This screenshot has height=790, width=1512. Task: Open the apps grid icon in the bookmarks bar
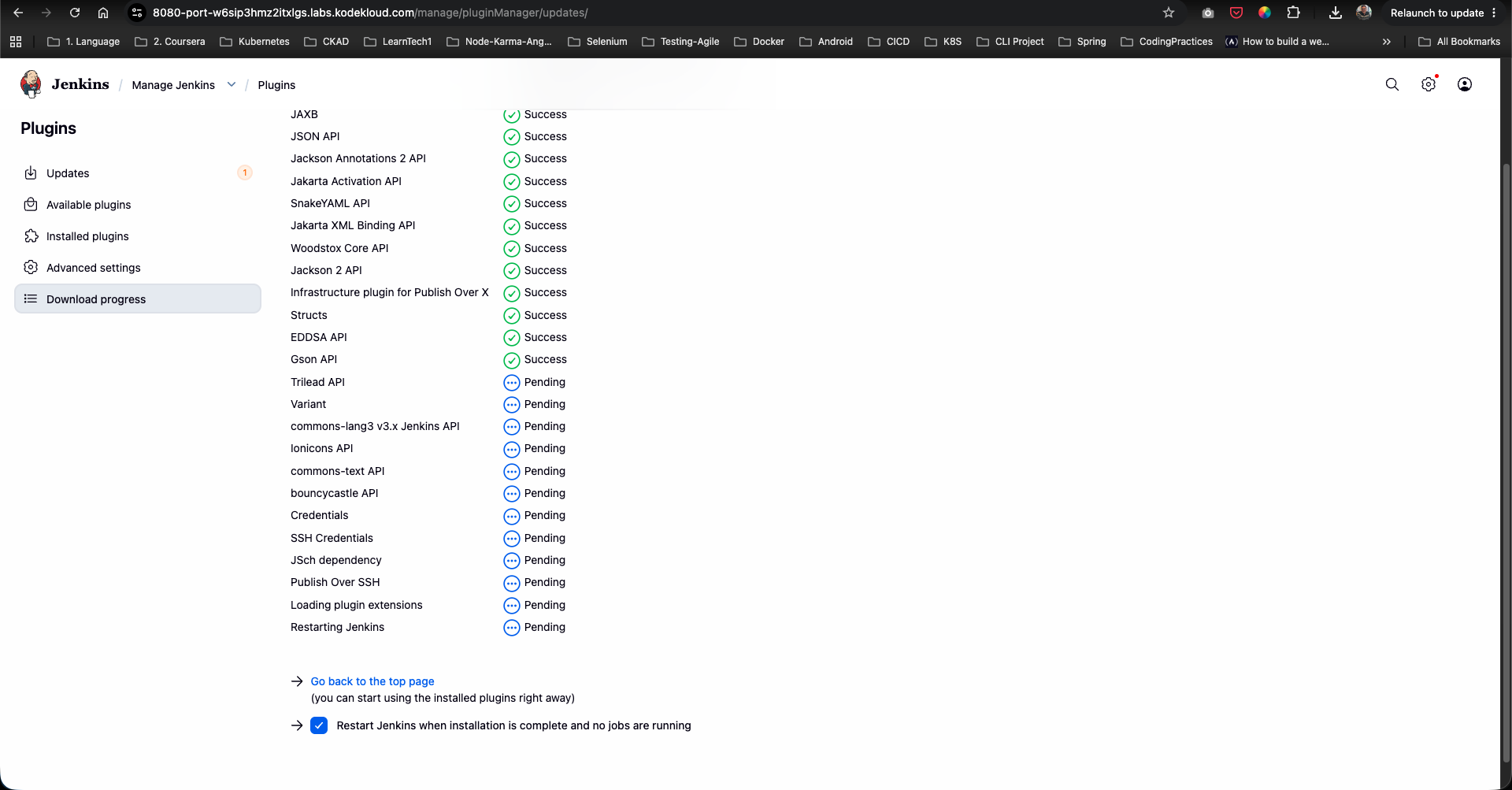(16, 42)
